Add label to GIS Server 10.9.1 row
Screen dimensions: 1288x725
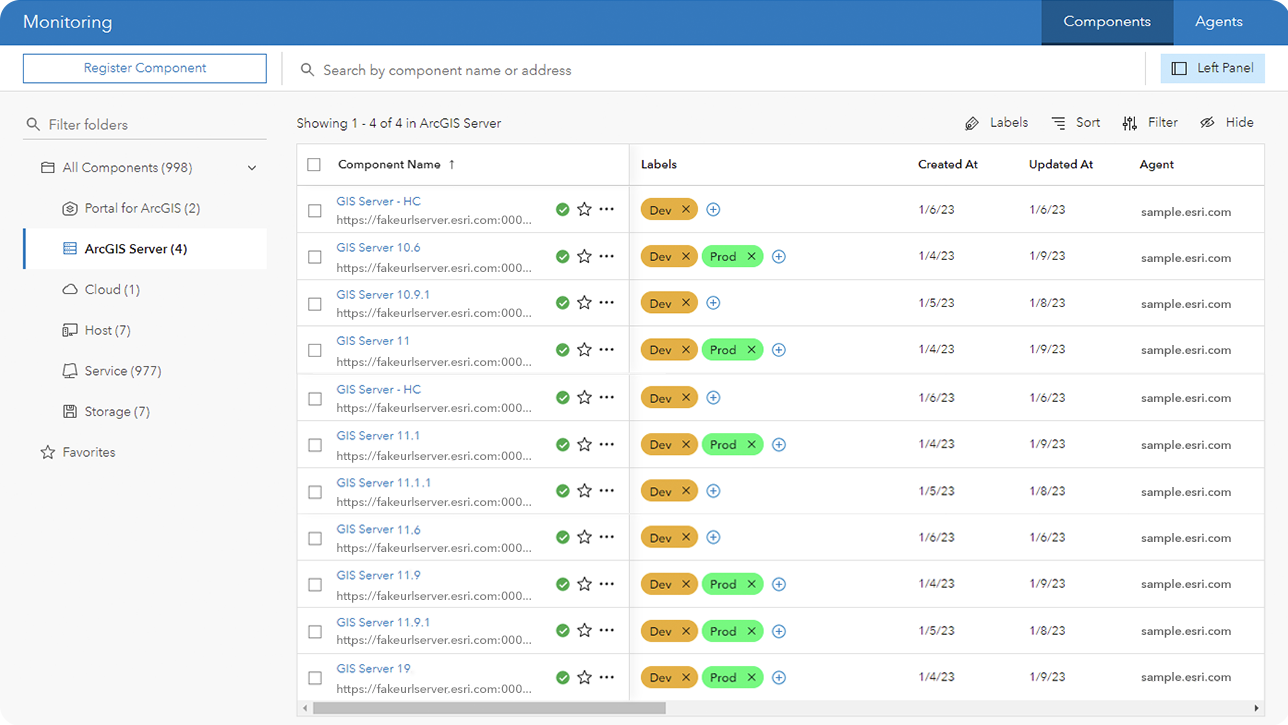[713, 303]
